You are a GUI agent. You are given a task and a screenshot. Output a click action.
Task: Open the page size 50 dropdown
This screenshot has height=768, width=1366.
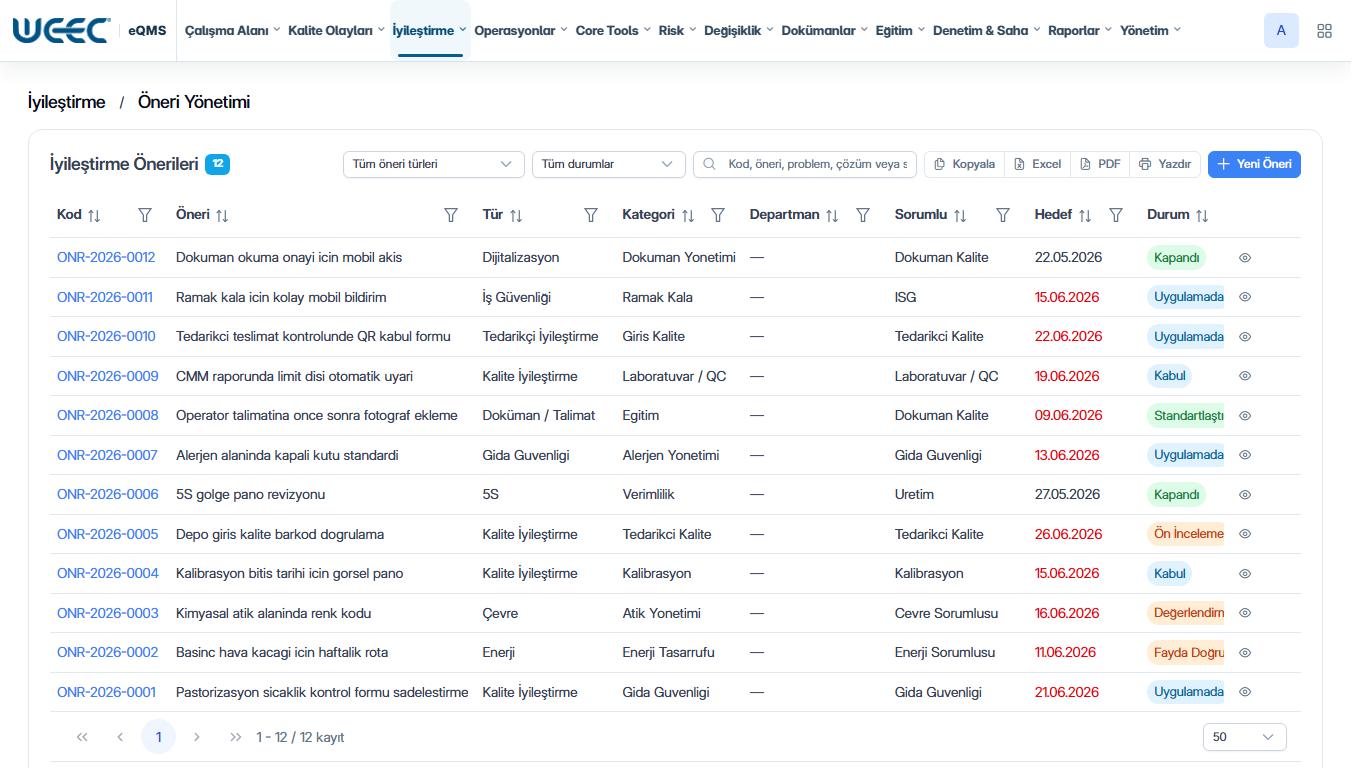1244,737
